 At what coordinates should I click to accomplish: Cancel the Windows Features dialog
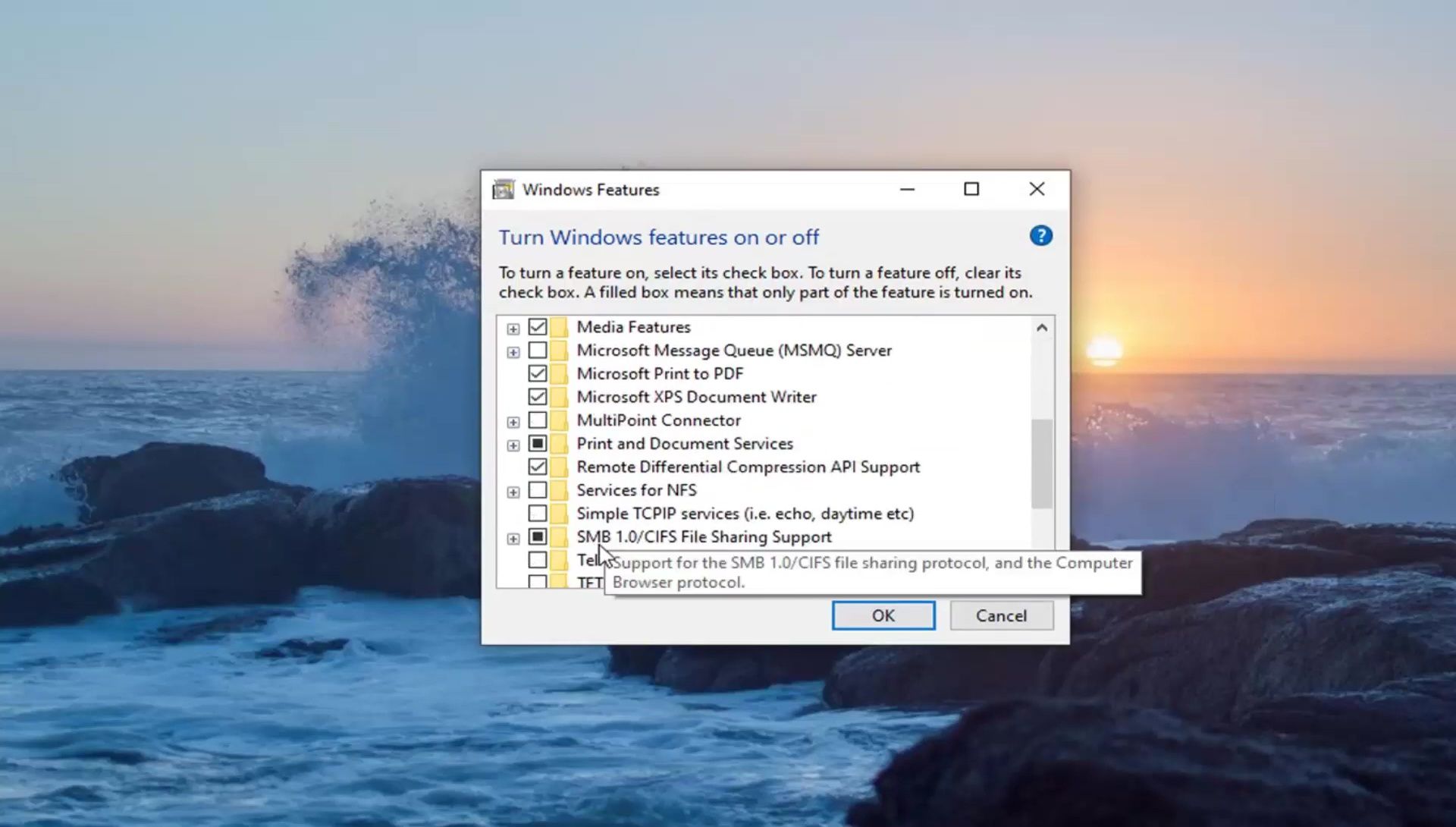click(1002, 615)
